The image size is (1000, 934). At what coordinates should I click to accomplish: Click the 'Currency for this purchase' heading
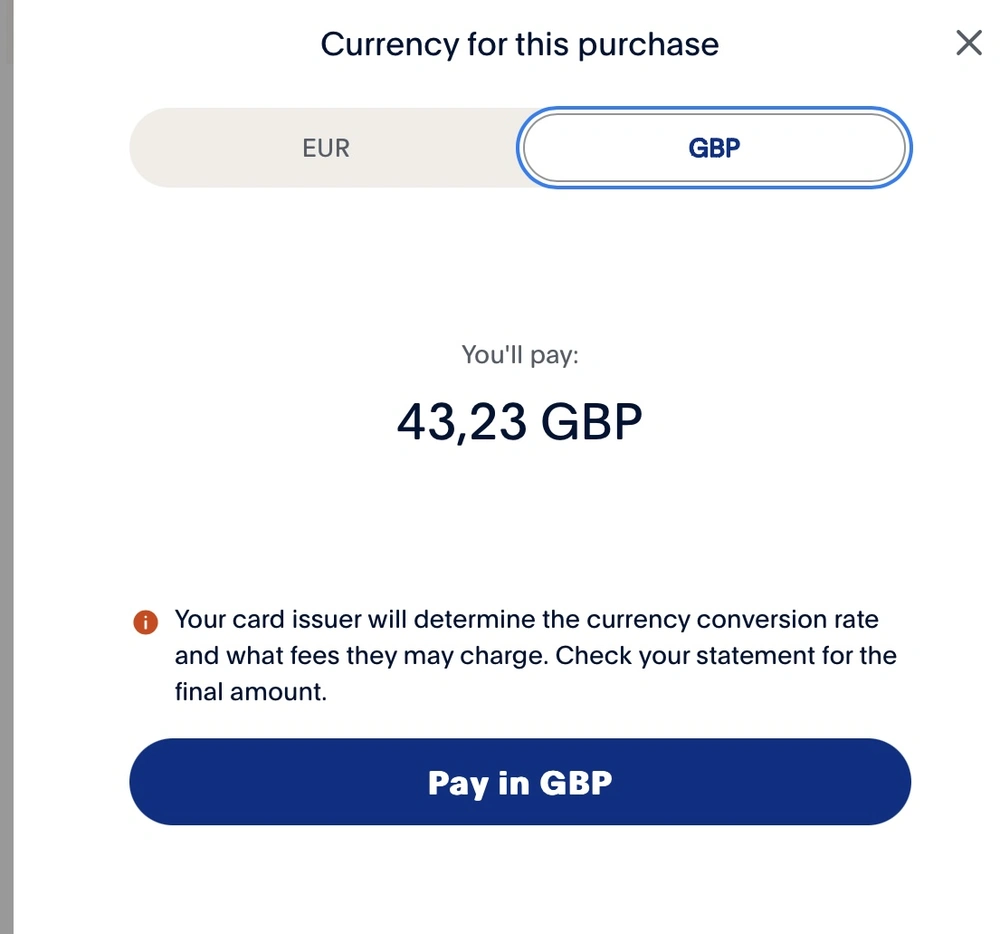pos(519,45)
